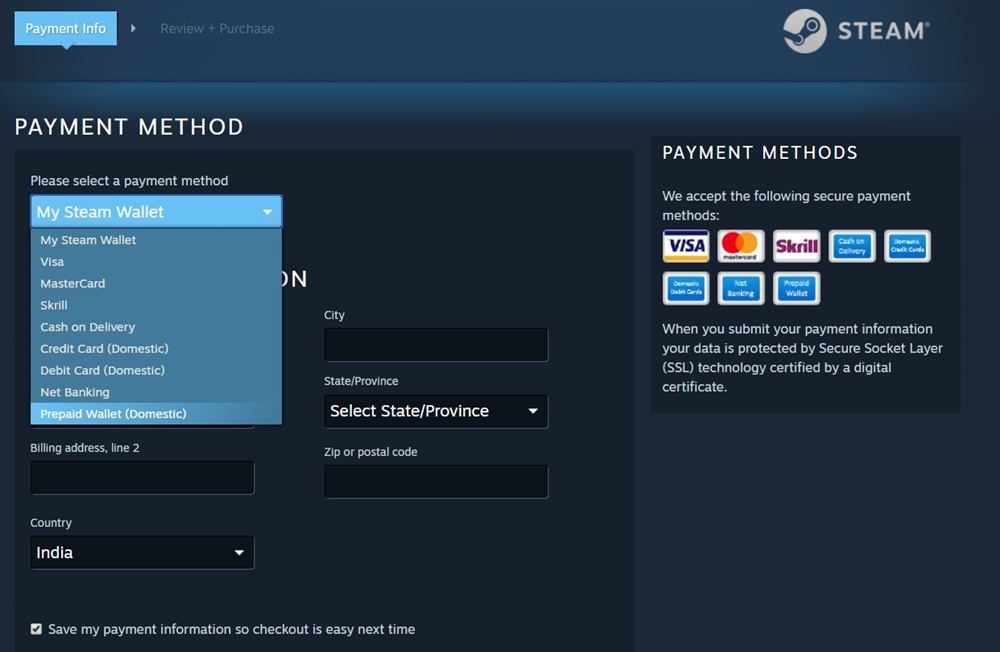
Task: Choose Prepaid Wallet (Domestic) option
Action: (156, 413)
